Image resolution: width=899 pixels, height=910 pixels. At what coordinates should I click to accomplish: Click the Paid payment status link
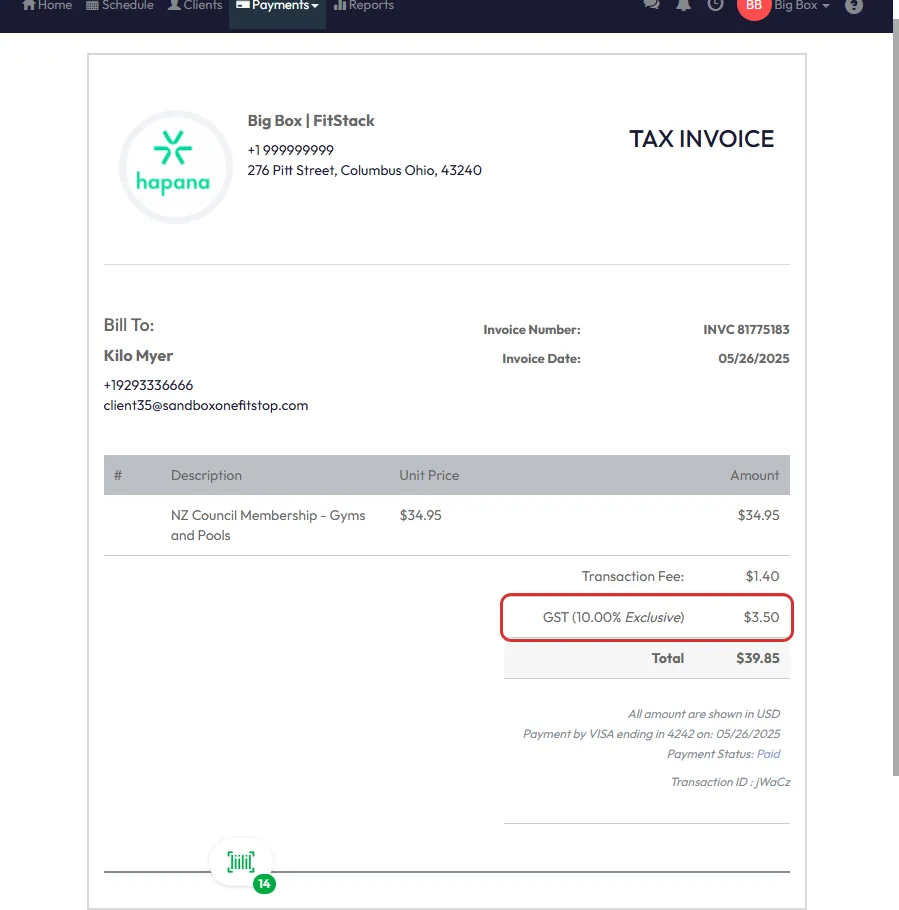coord(768,754)
